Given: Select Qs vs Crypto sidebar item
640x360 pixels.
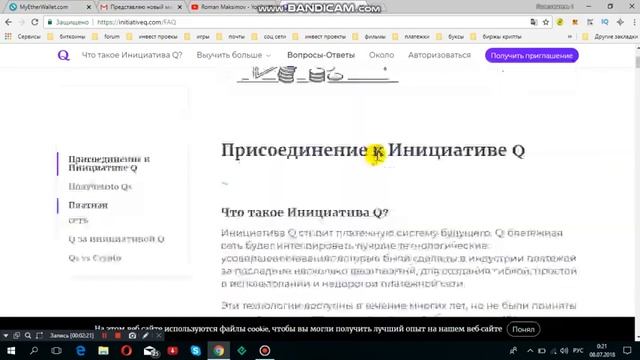Looking at the screenshot, I should 95,258.
